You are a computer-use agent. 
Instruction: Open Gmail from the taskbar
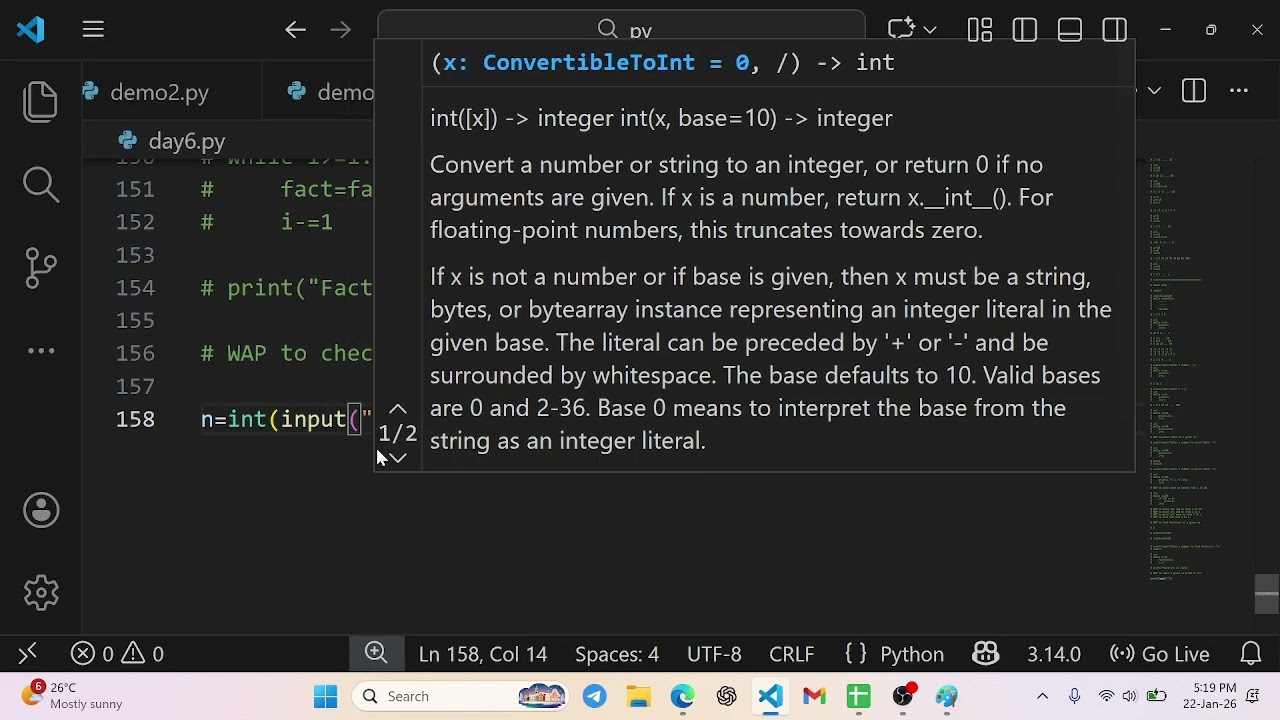[x=814, y=696]
